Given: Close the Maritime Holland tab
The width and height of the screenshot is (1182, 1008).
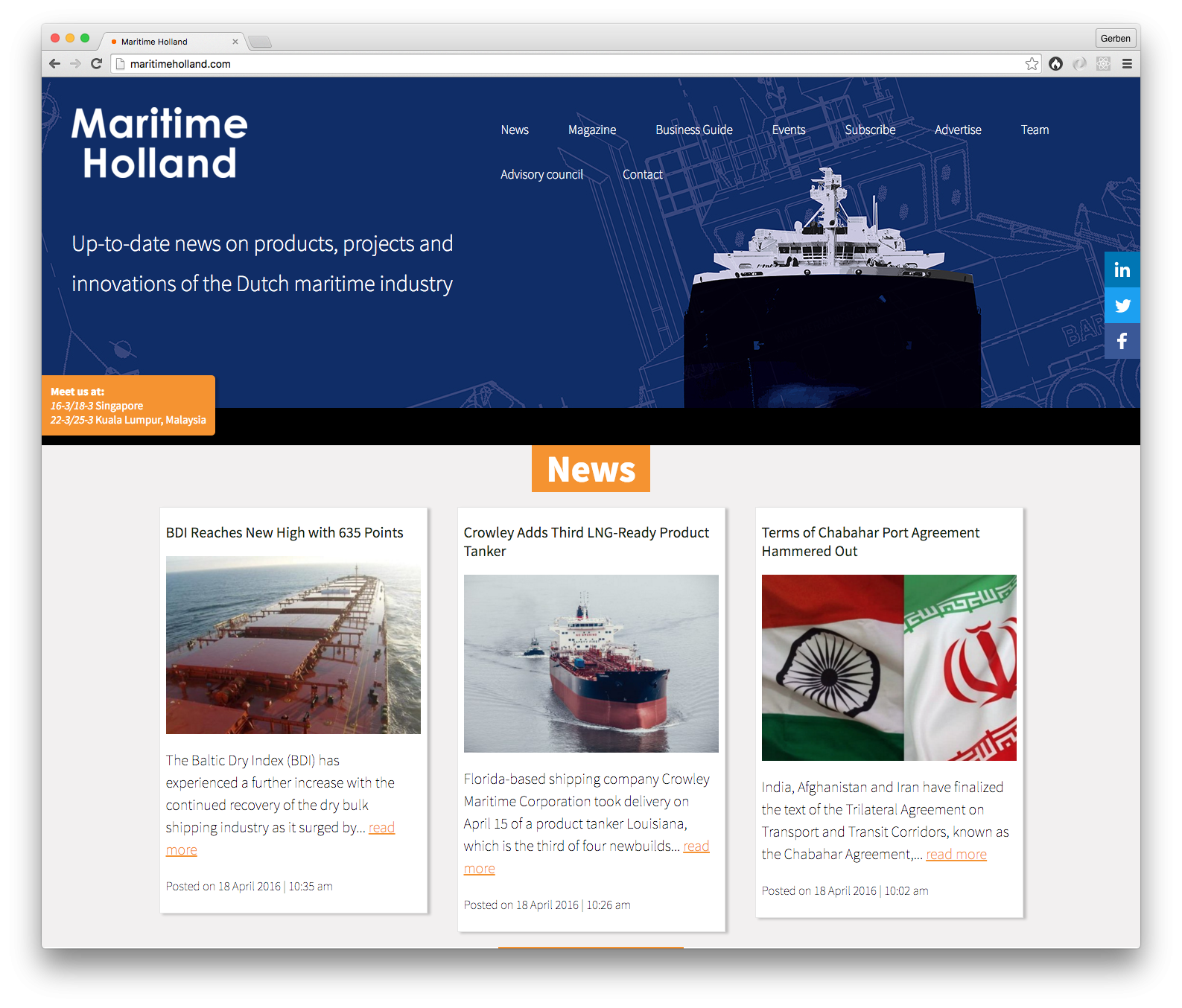Looking at the screenshot, I should 235,42.
